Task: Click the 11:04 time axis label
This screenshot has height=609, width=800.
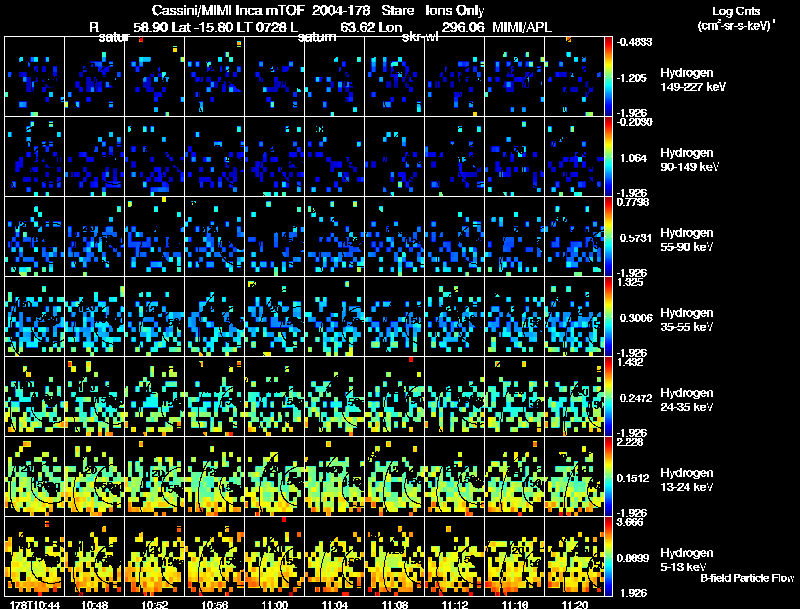Action: pyautogui.click(x=335, y=605)
